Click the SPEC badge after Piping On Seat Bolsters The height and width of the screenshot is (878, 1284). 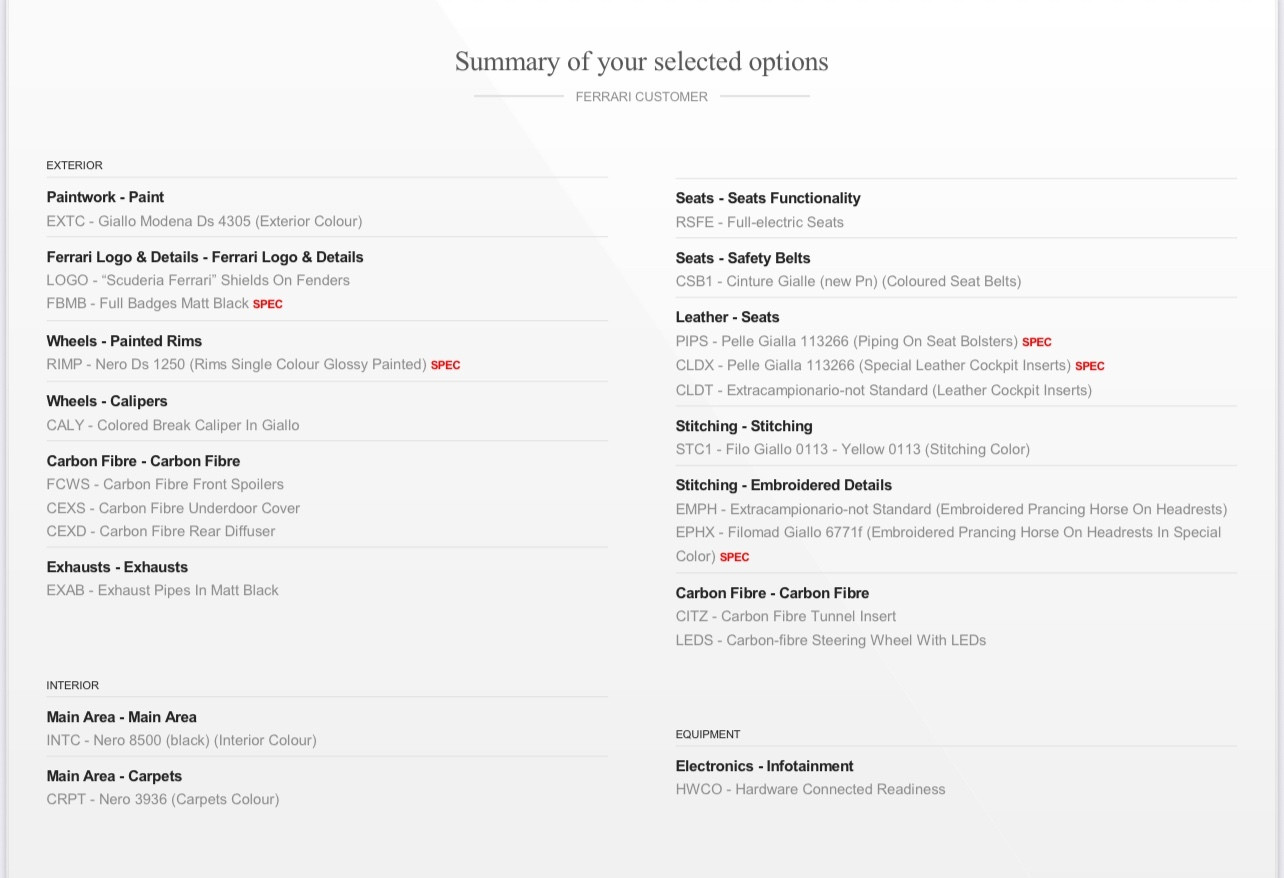1036,342
